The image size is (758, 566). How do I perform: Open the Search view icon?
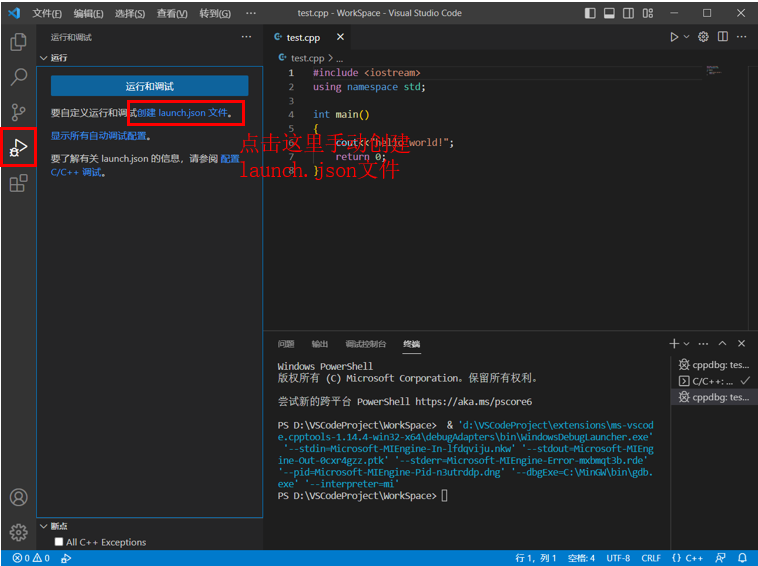(x=18, y=77)
